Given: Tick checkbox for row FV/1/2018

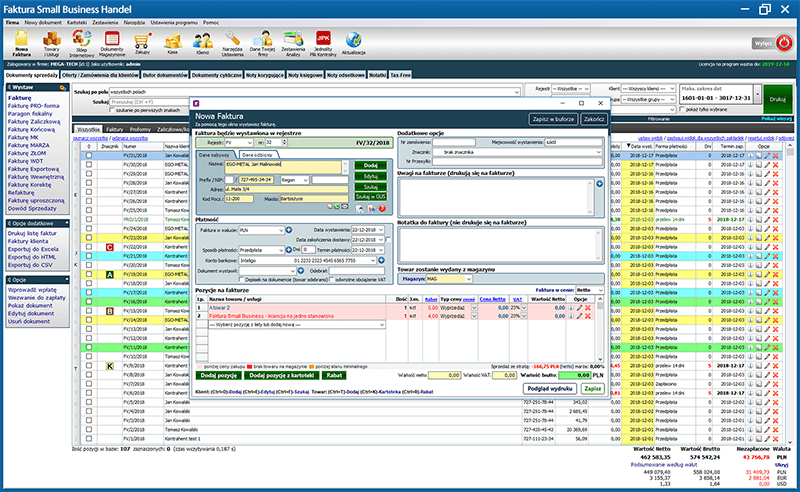Looking at the screenshot, I should click(89, 438).
